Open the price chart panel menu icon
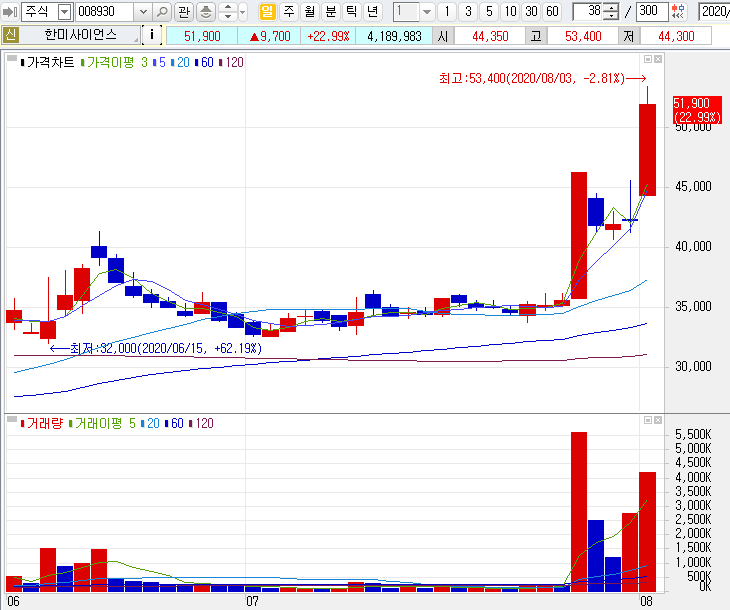 click(x=12, y=59)
